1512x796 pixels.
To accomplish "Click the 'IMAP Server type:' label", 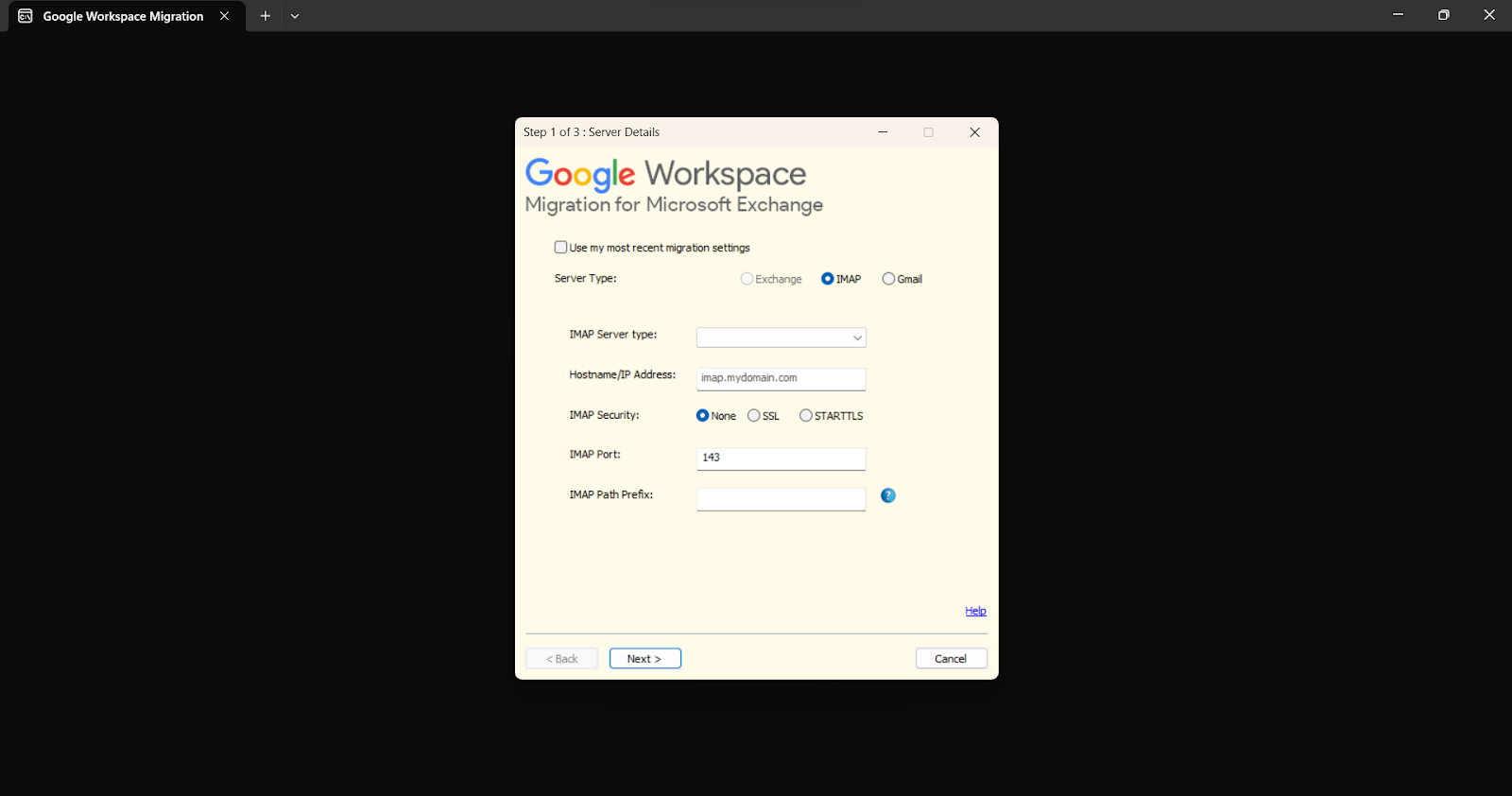I will (613, 335).
